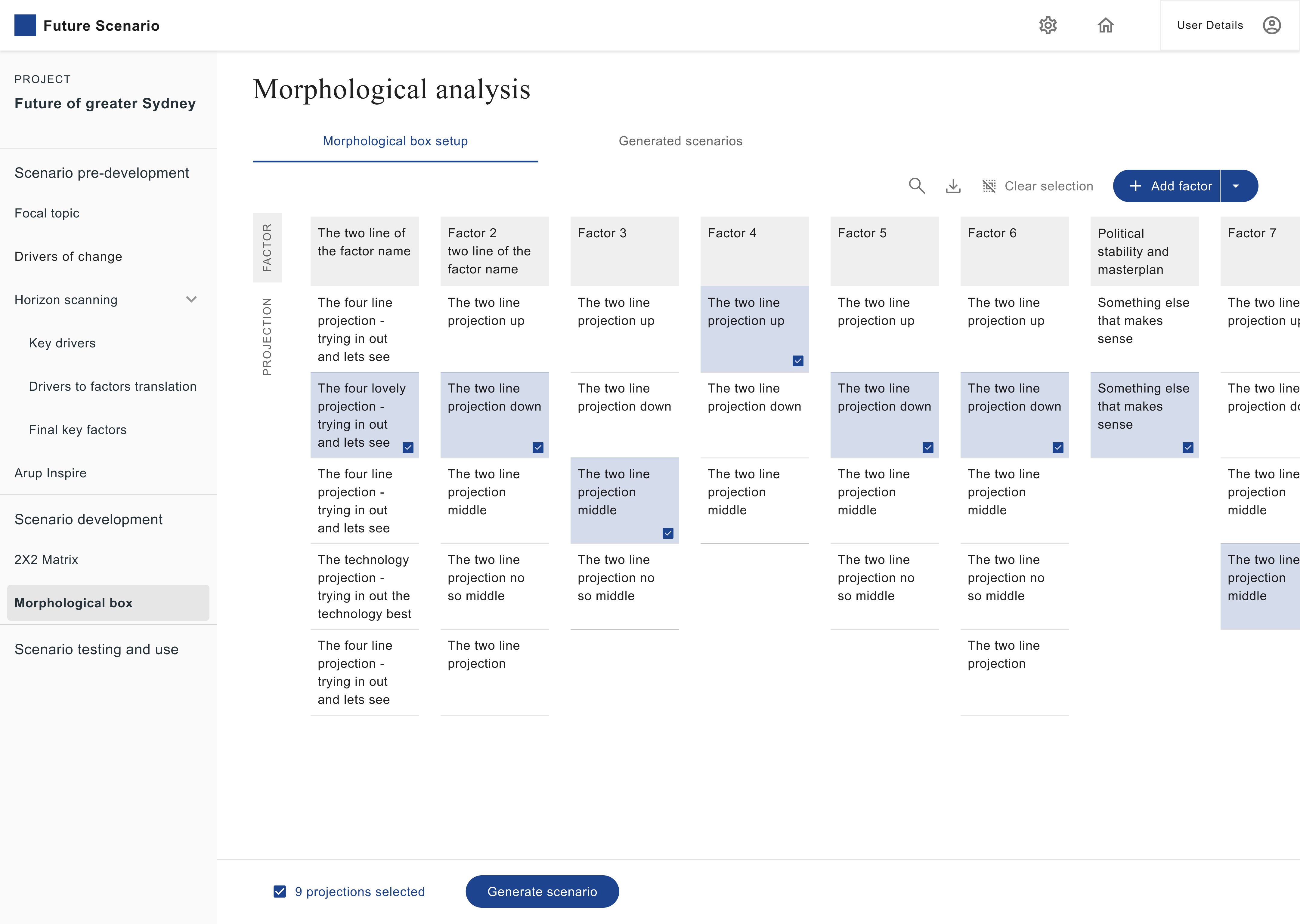The image size is (1300, 924).
Task: Open User Details menu
Action: (x=1209, y=26)
